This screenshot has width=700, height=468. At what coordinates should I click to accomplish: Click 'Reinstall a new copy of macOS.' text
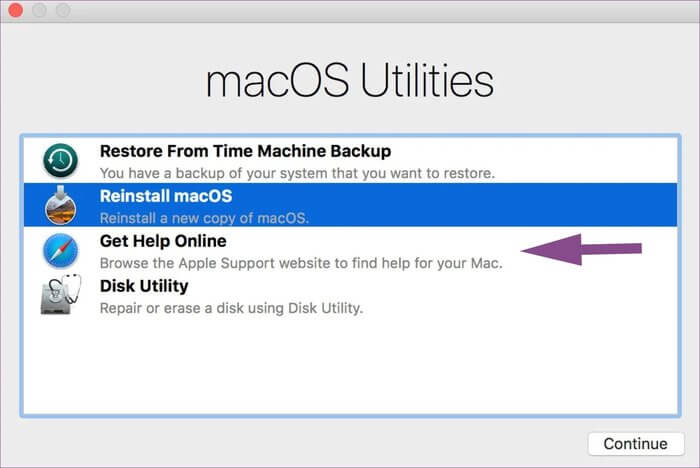pyautogui.click(x=204, y=218)
